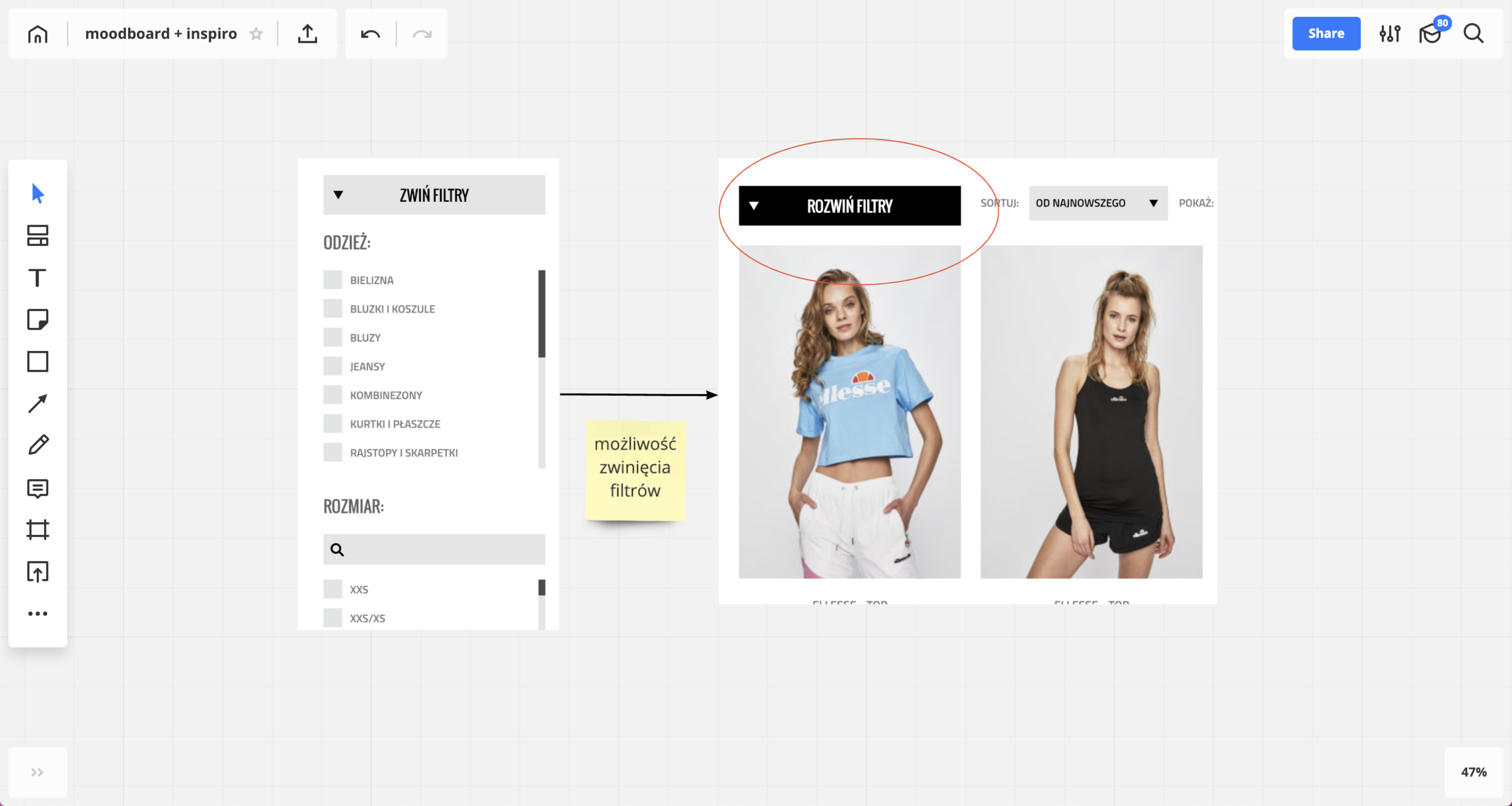Collapse filters with ZWIŃ FILTRY

click(434, 195)
